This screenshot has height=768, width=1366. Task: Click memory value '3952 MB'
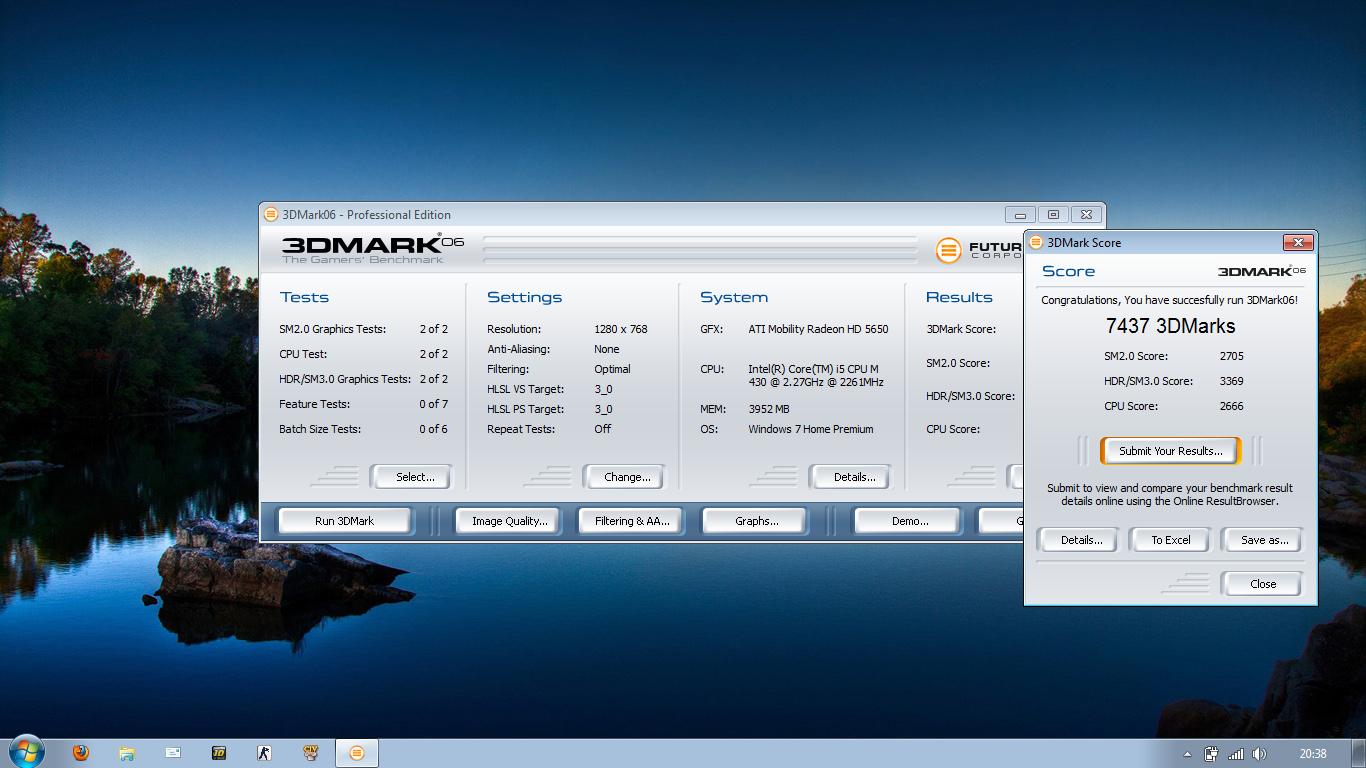tap(769, 409)
